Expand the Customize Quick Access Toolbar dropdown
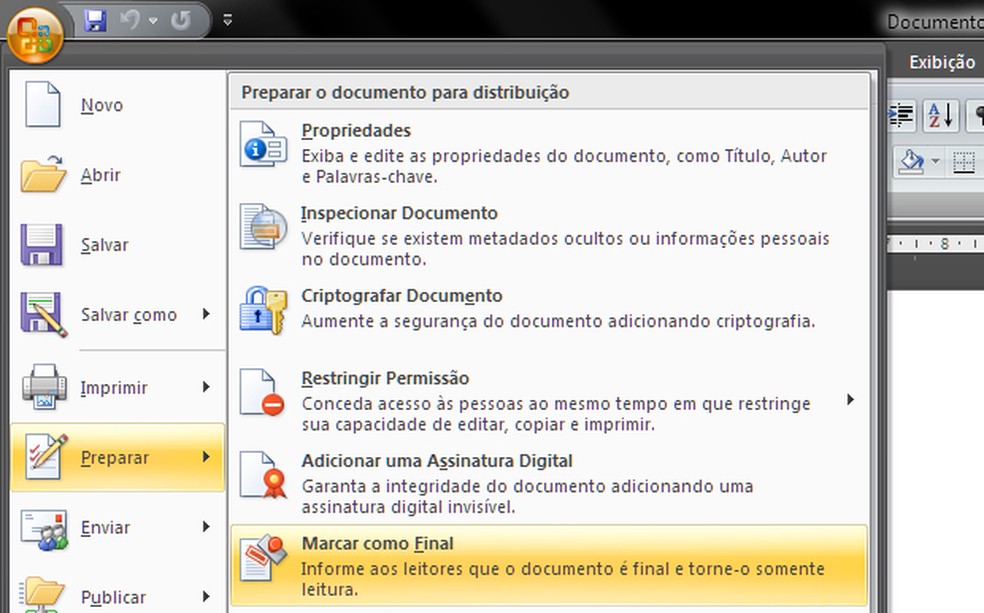Screen dimensions: 984x613 pyautogui.click(x=228, y=20)
